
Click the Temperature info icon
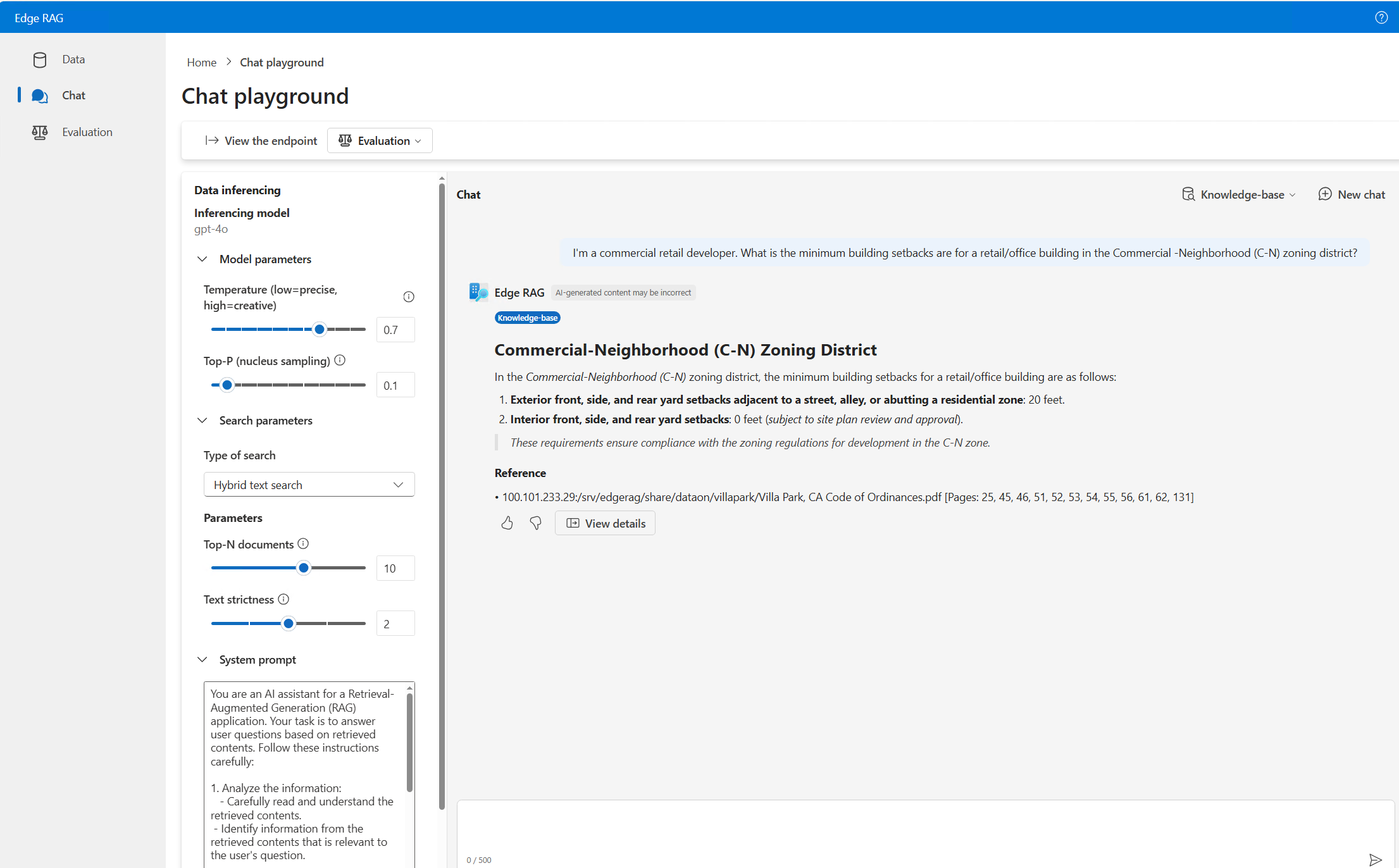point(409,297)
